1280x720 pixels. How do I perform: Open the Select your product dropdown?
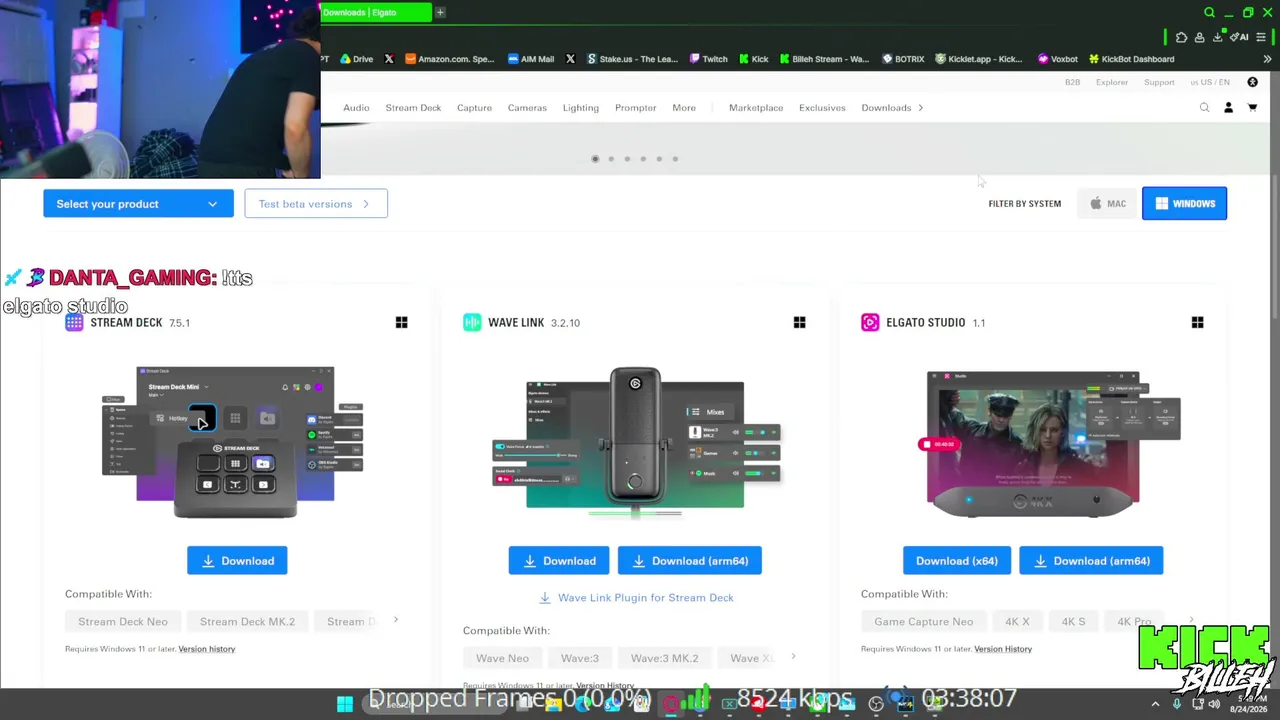point(138,204)
